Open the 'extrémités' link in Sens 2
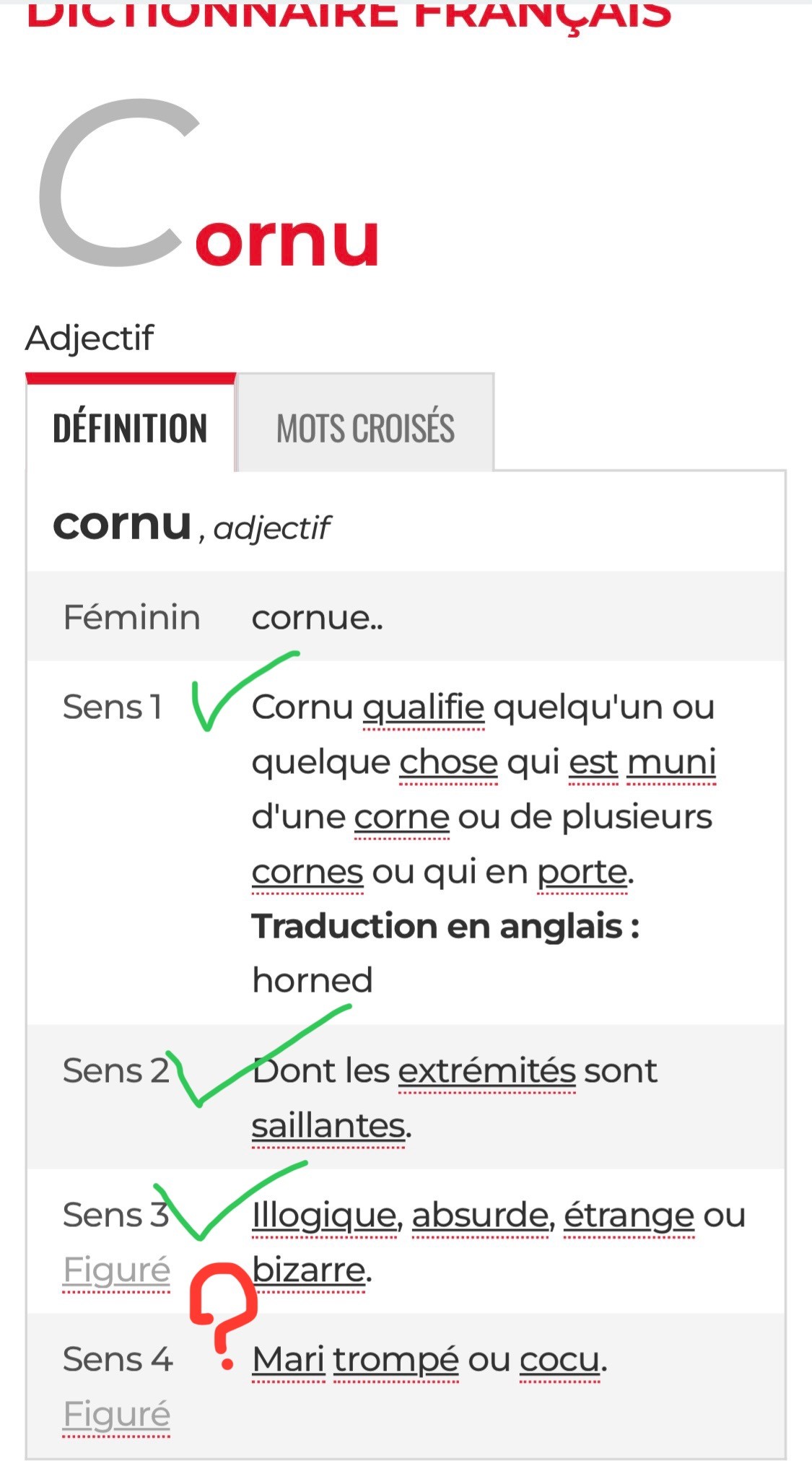The height and width of the screenshot is (1466, 812). click(486, 1071)
